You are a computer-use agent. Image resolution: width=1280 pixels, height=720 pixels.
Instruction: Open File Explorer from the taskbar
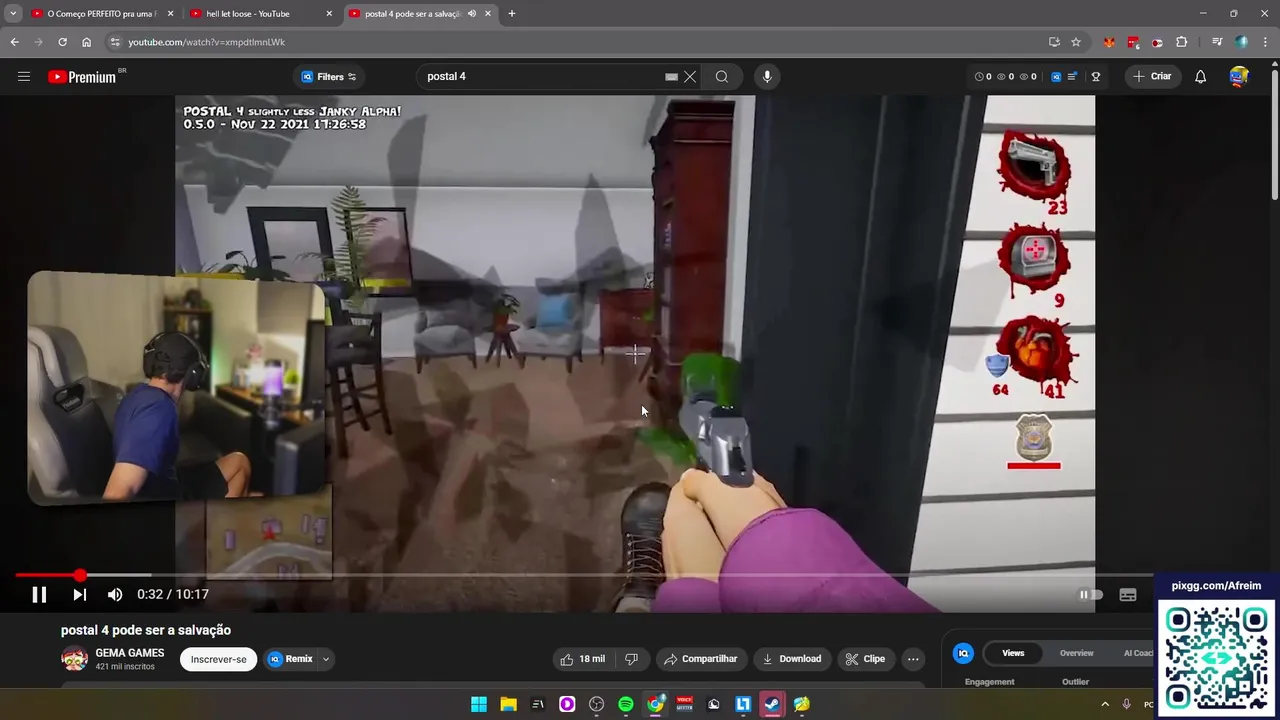[x=508, y=704]
